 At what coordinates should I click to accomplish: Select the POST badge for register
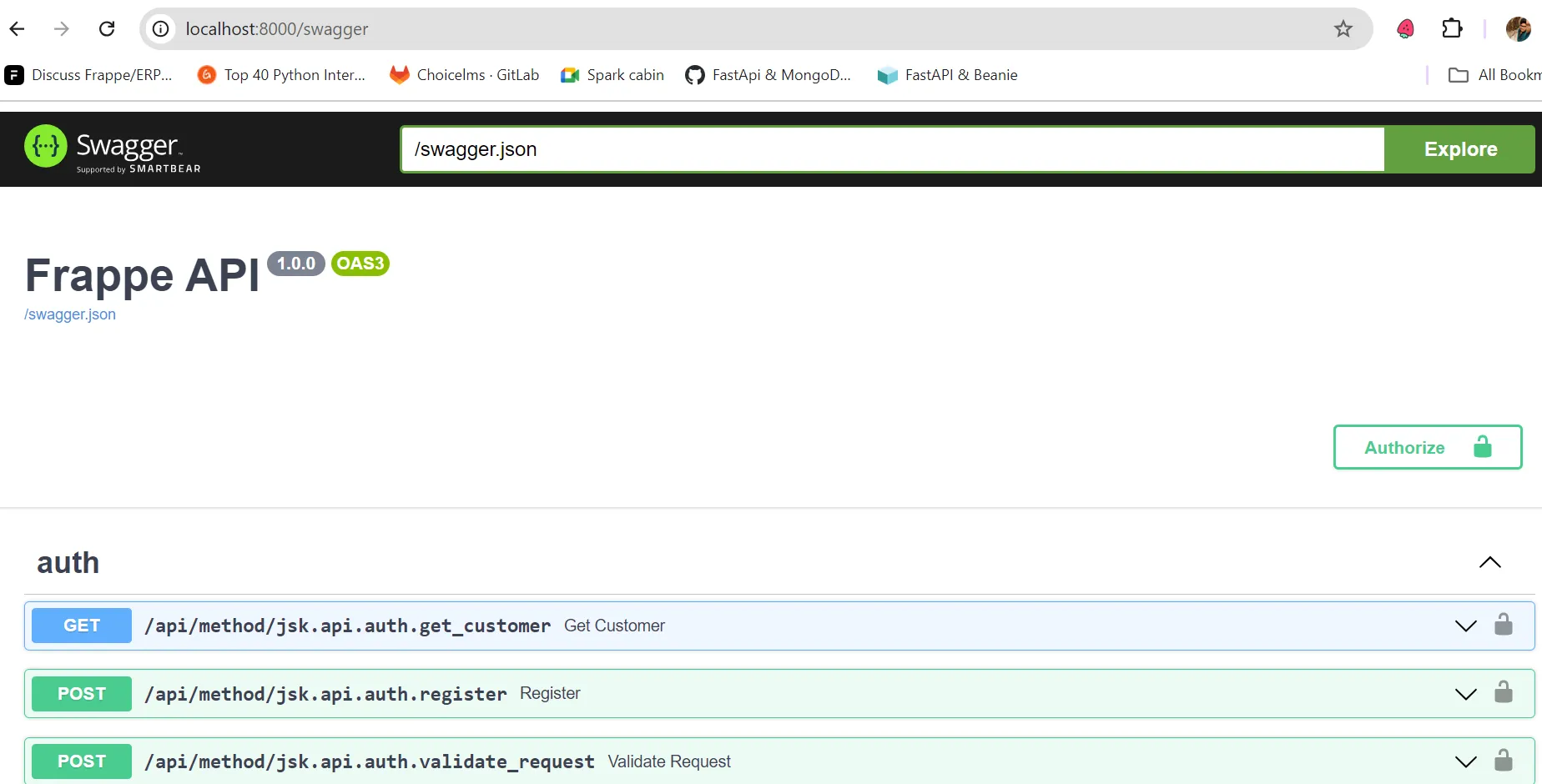click(x=82, y=694)
